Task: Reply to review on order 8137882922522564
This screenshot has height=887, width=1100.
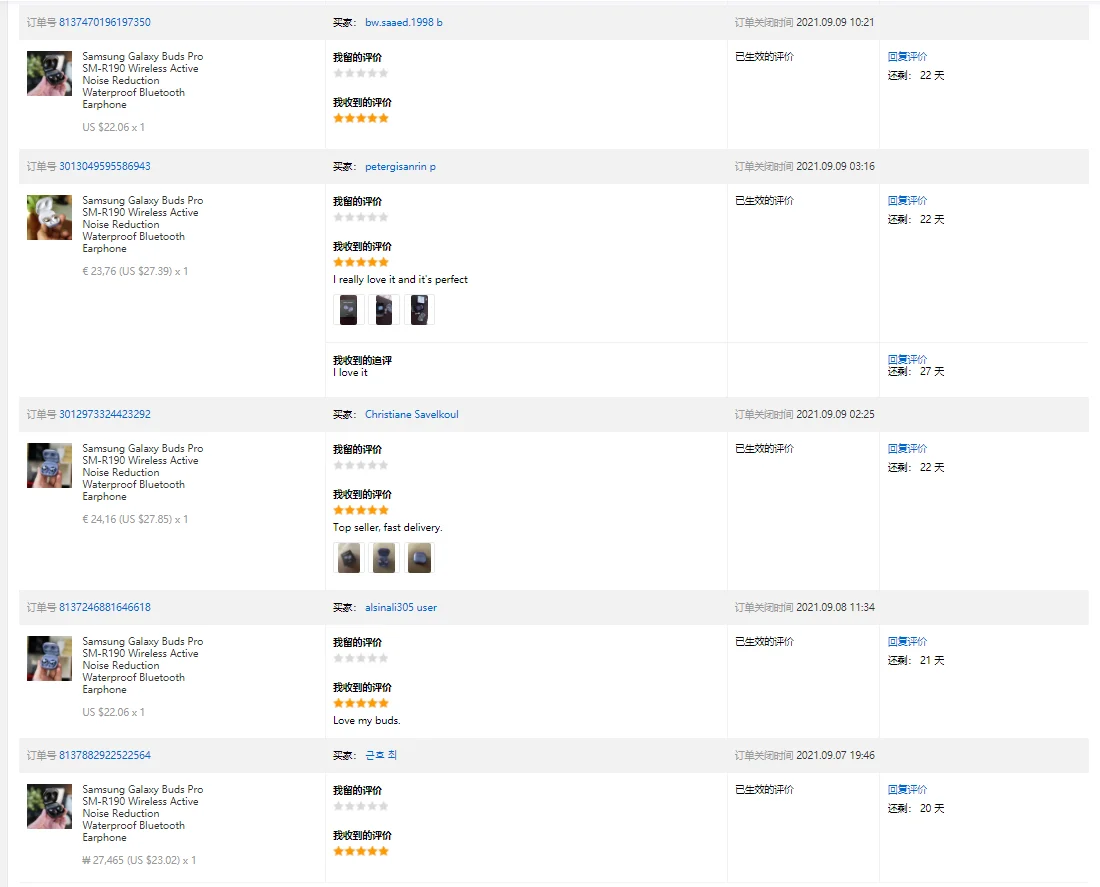Action: coord(907,789)
